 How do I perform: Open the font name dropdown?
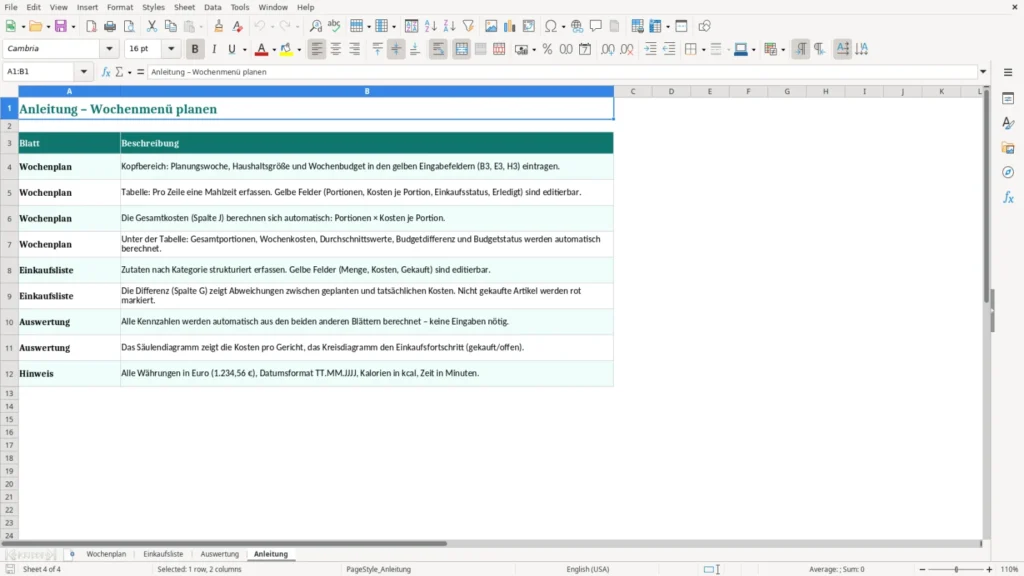pos(109,48)
